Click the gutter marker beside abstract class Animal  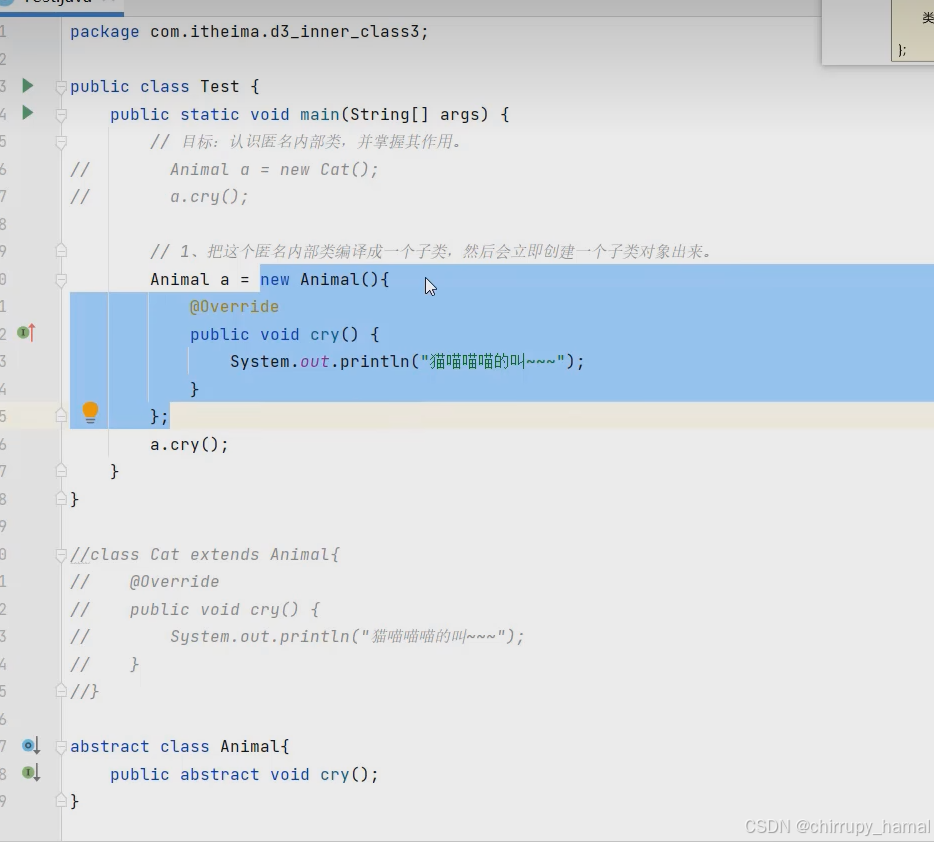30,746
